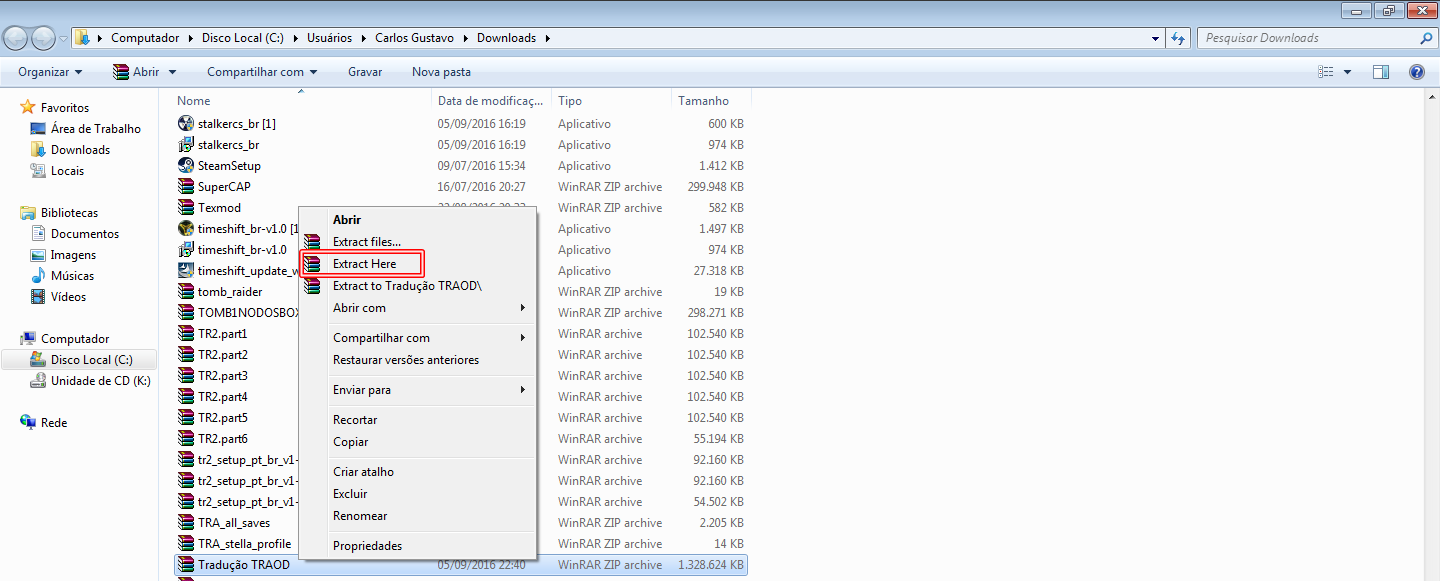Open the recent pages dropdown arrow

[x=64, y=38]
